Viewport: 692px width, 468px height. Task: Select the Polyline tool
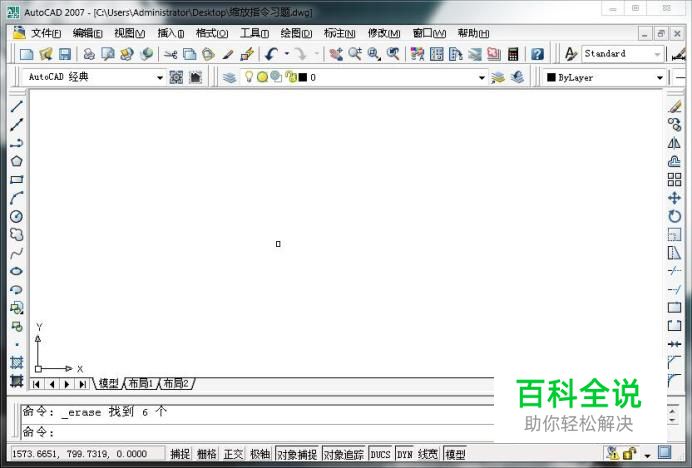pyautogui.click(x=16, y=143)
